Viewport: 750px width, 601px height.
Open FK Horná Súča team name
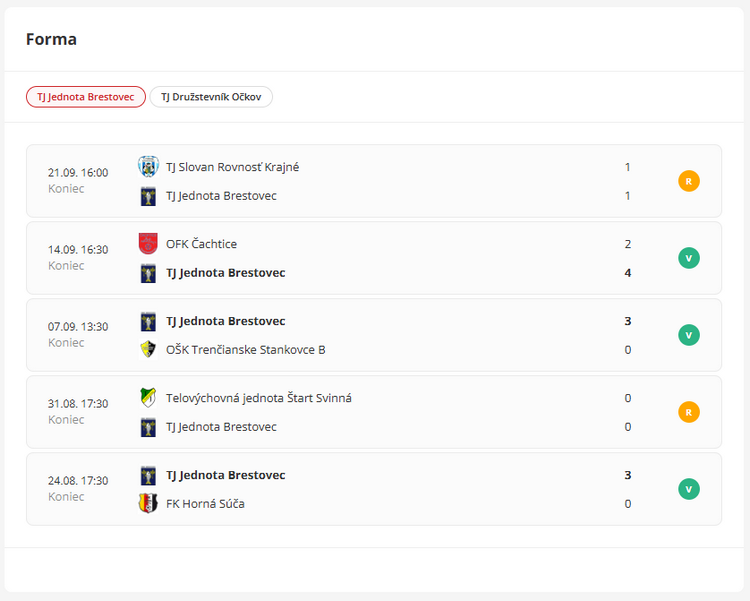205,503
